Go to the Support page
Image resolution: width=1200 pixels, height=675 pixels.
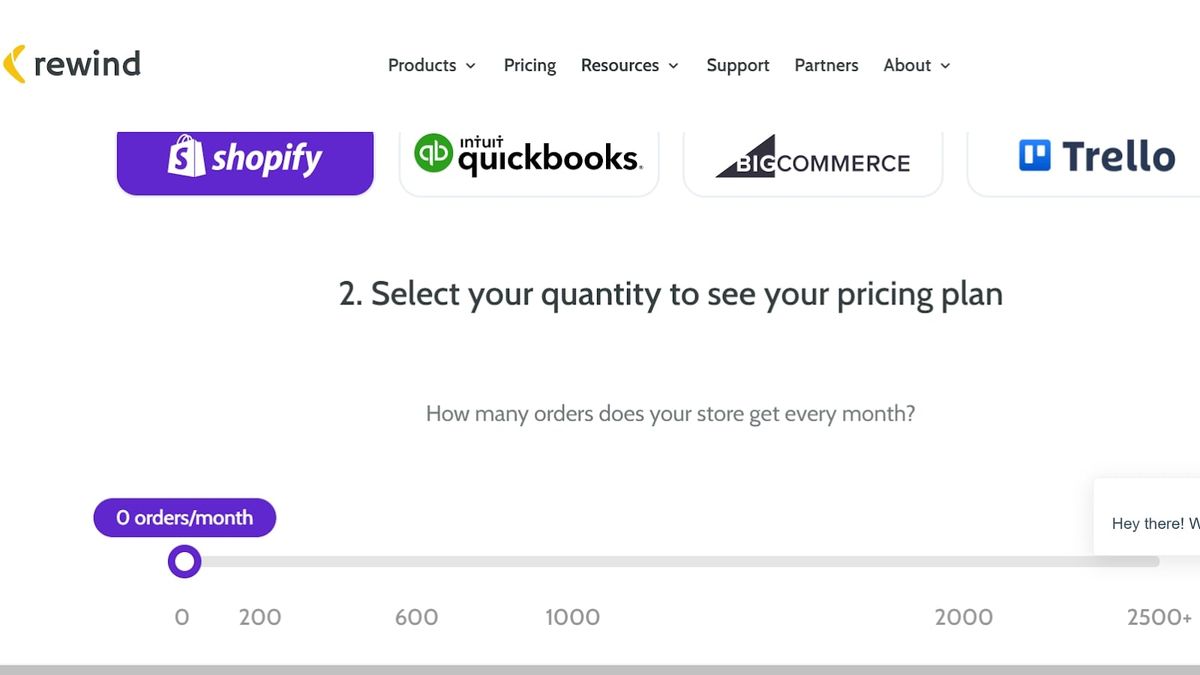[x=738, y=65]
